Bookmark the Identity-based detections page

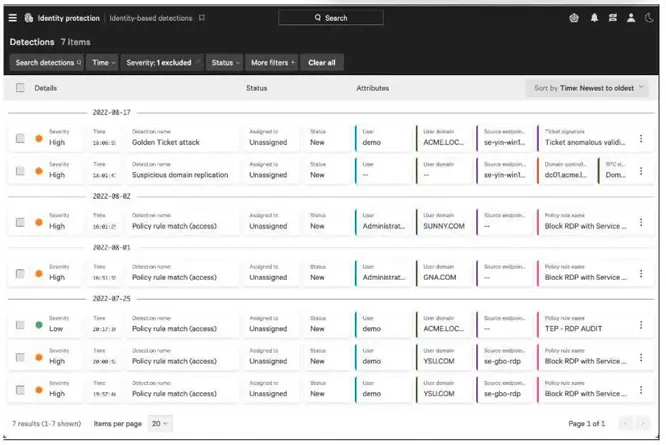point(202,18)
